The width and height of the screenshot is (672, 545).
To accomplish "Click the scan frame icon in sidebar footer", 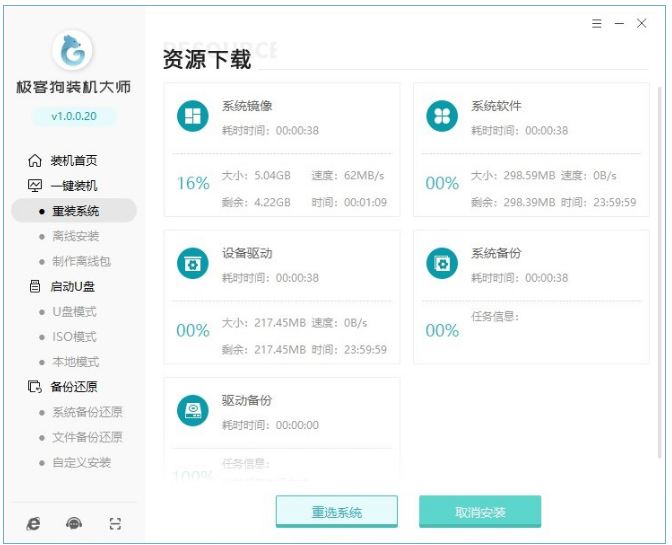I will 114,523.
